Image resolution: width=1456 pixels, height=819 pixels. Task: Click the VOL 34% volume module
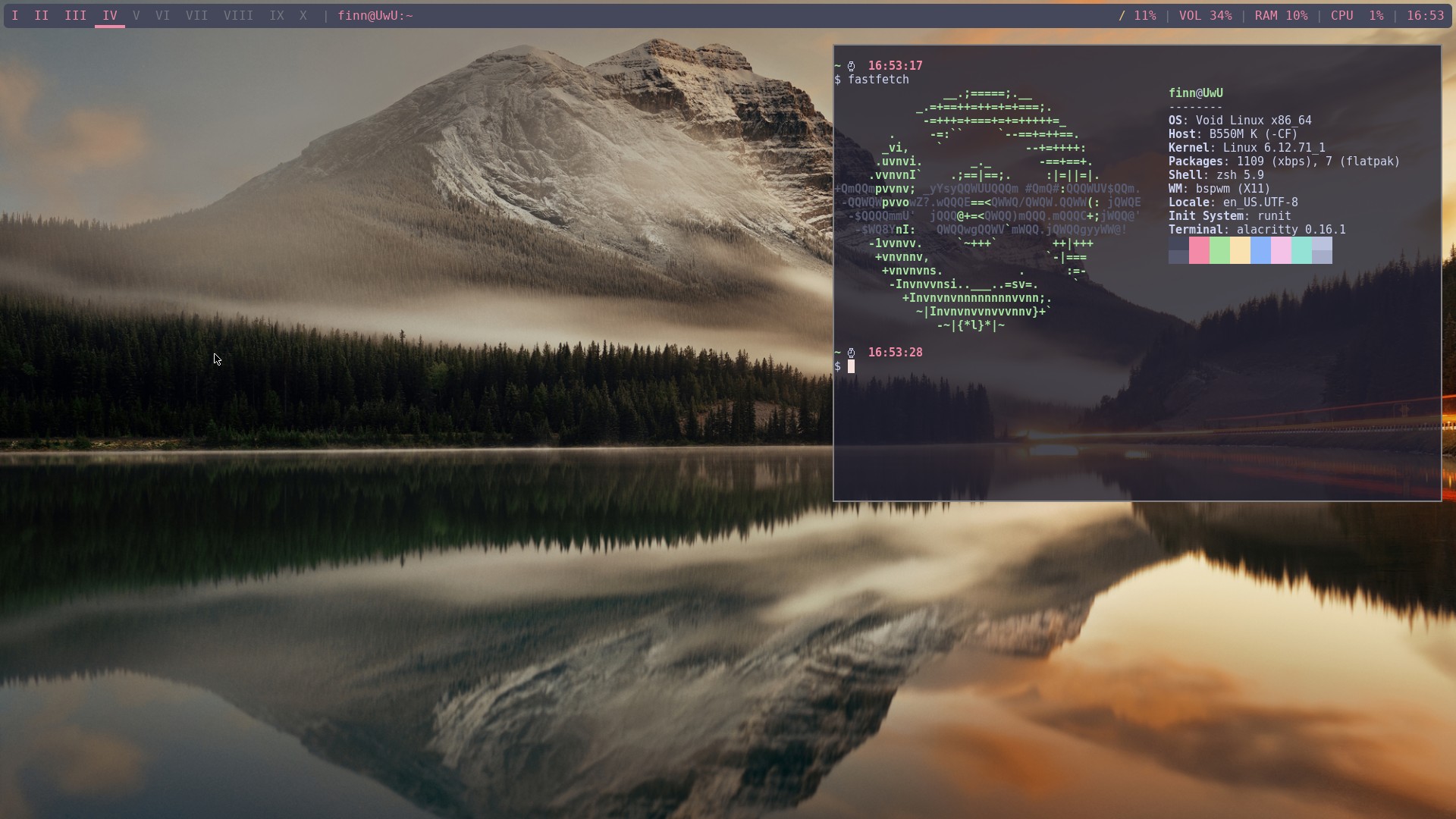(x=1205, y=15)
